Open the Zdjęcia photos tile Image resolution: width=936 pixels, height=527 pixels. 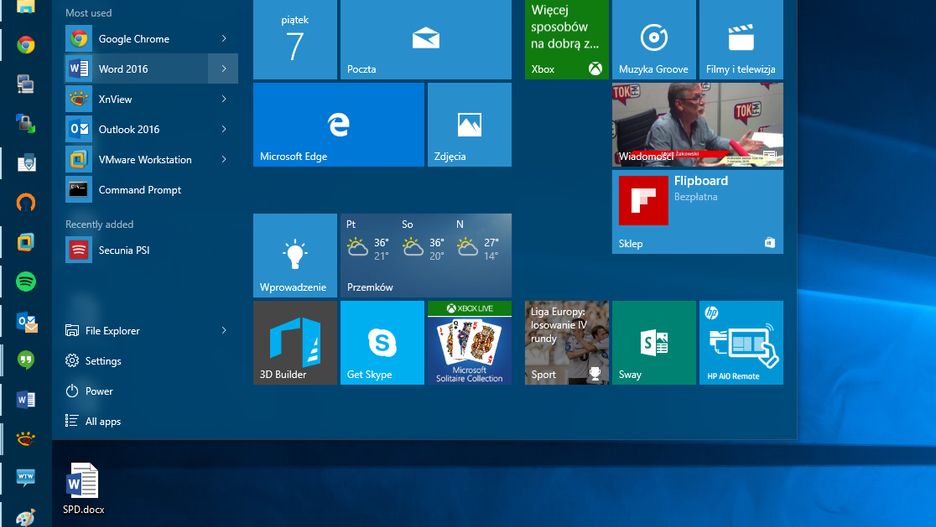pos(469,125)
